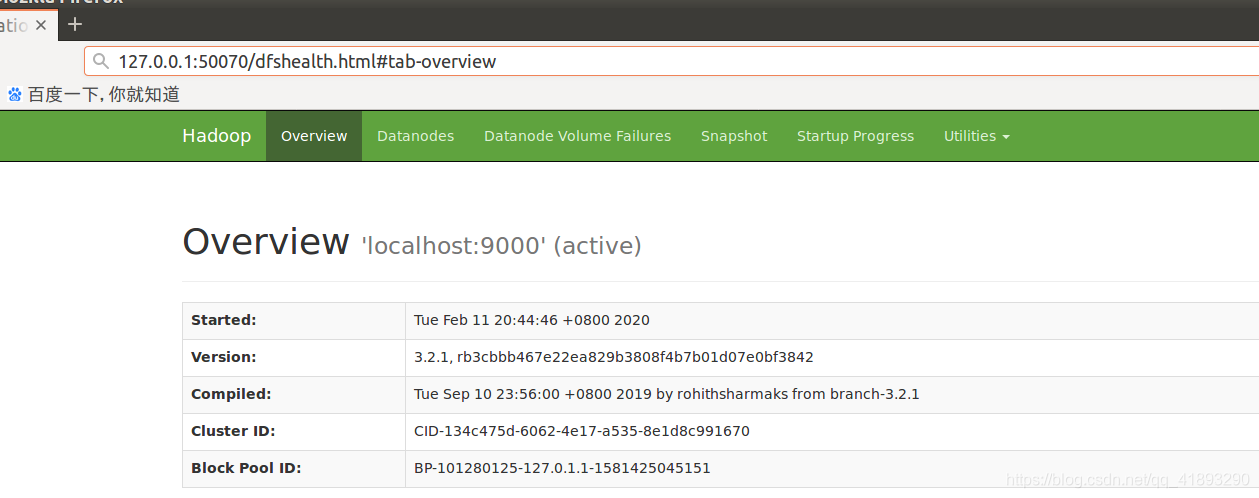1259x498 pixels.
Task: Focus the address bar URL field
Action: (x=671, y=62)
